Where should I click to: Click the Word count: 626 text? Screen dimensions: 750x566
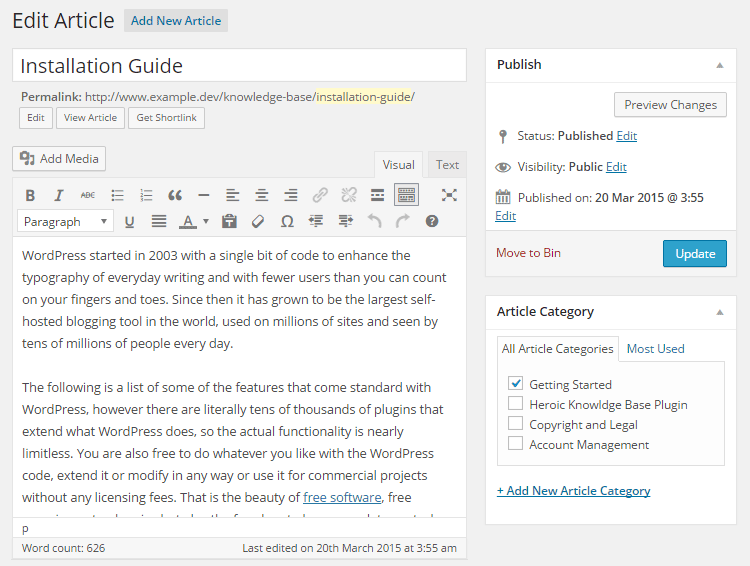tap(64, 548)
